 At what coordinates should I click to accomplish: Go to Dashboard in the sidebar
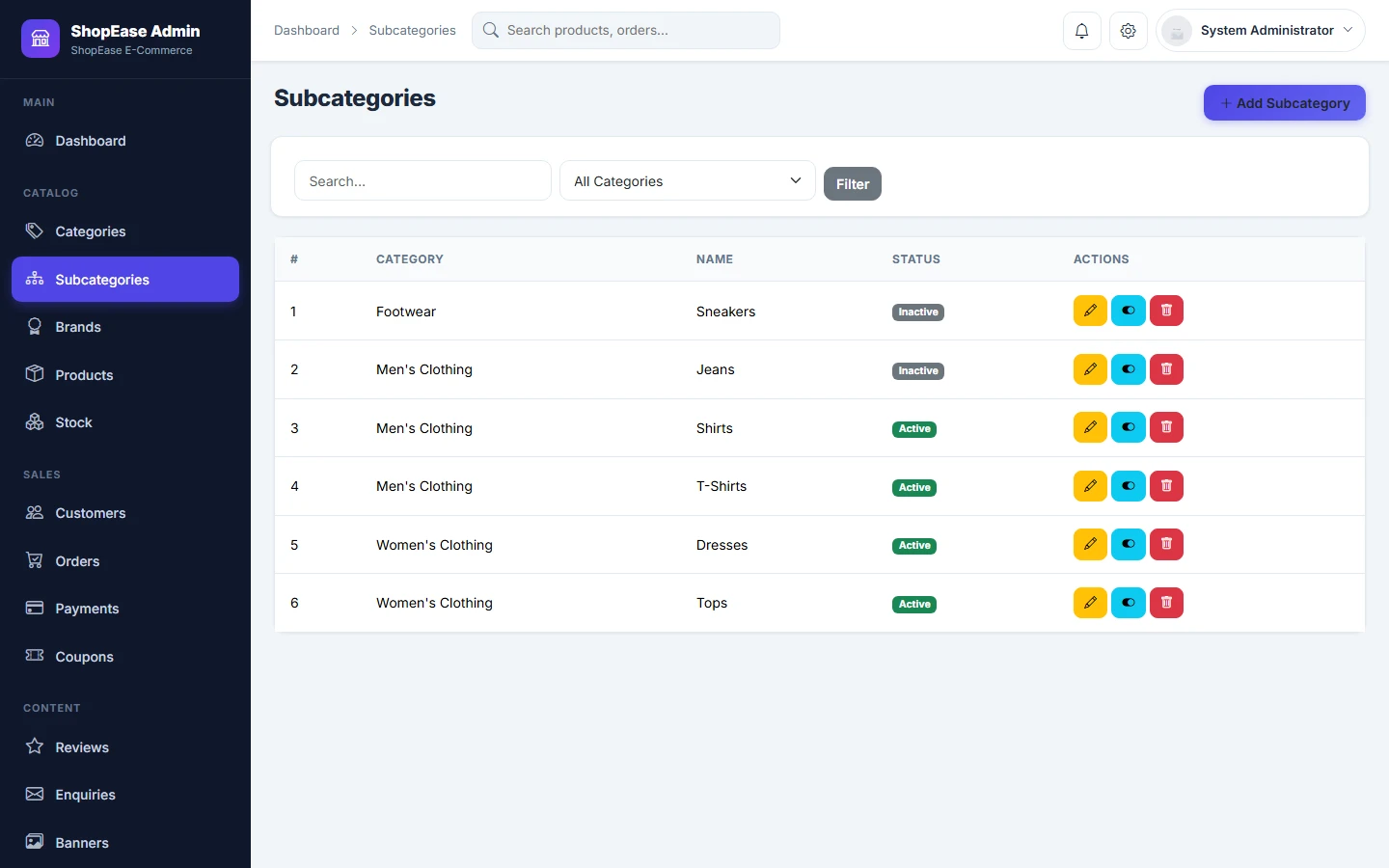125,141
